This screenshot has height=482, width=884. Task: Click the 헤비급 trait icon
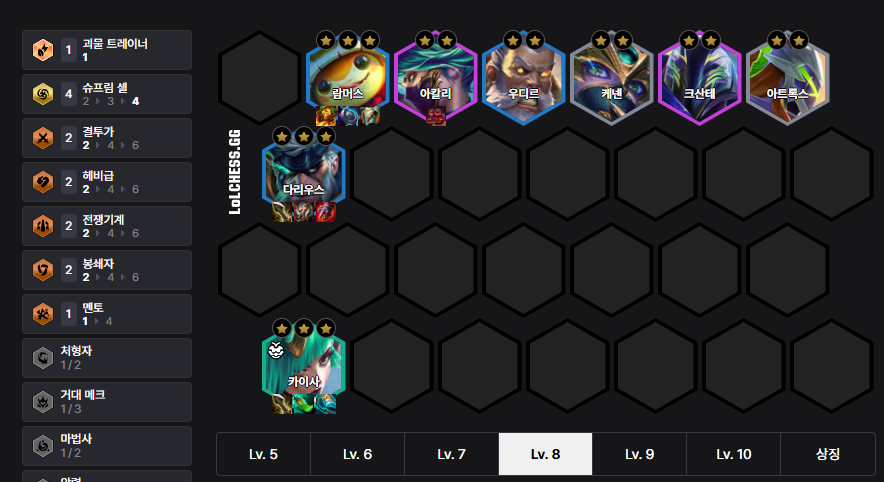(x=43, y=182)
